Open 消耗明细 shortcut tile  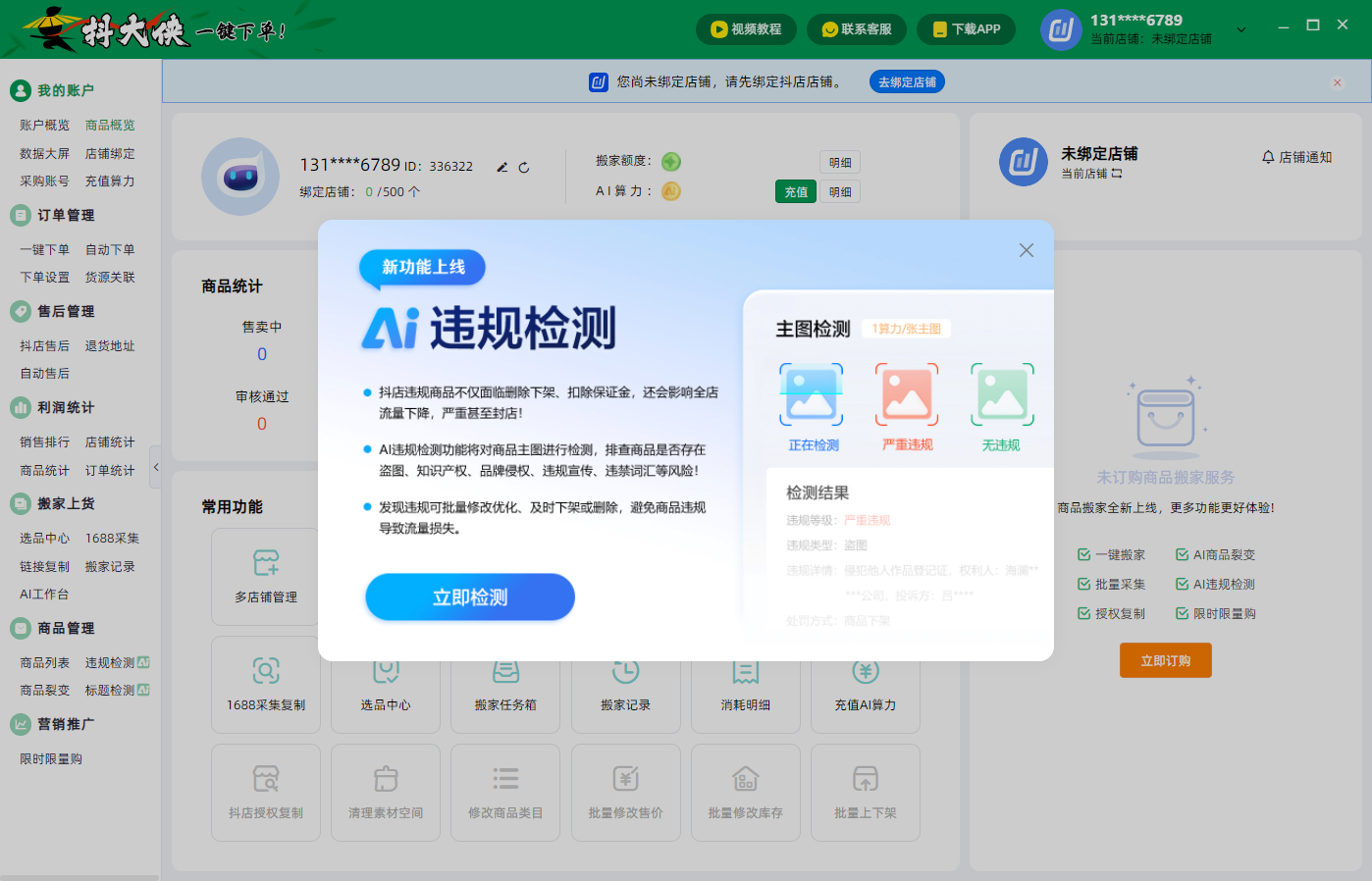click(746, 685)
